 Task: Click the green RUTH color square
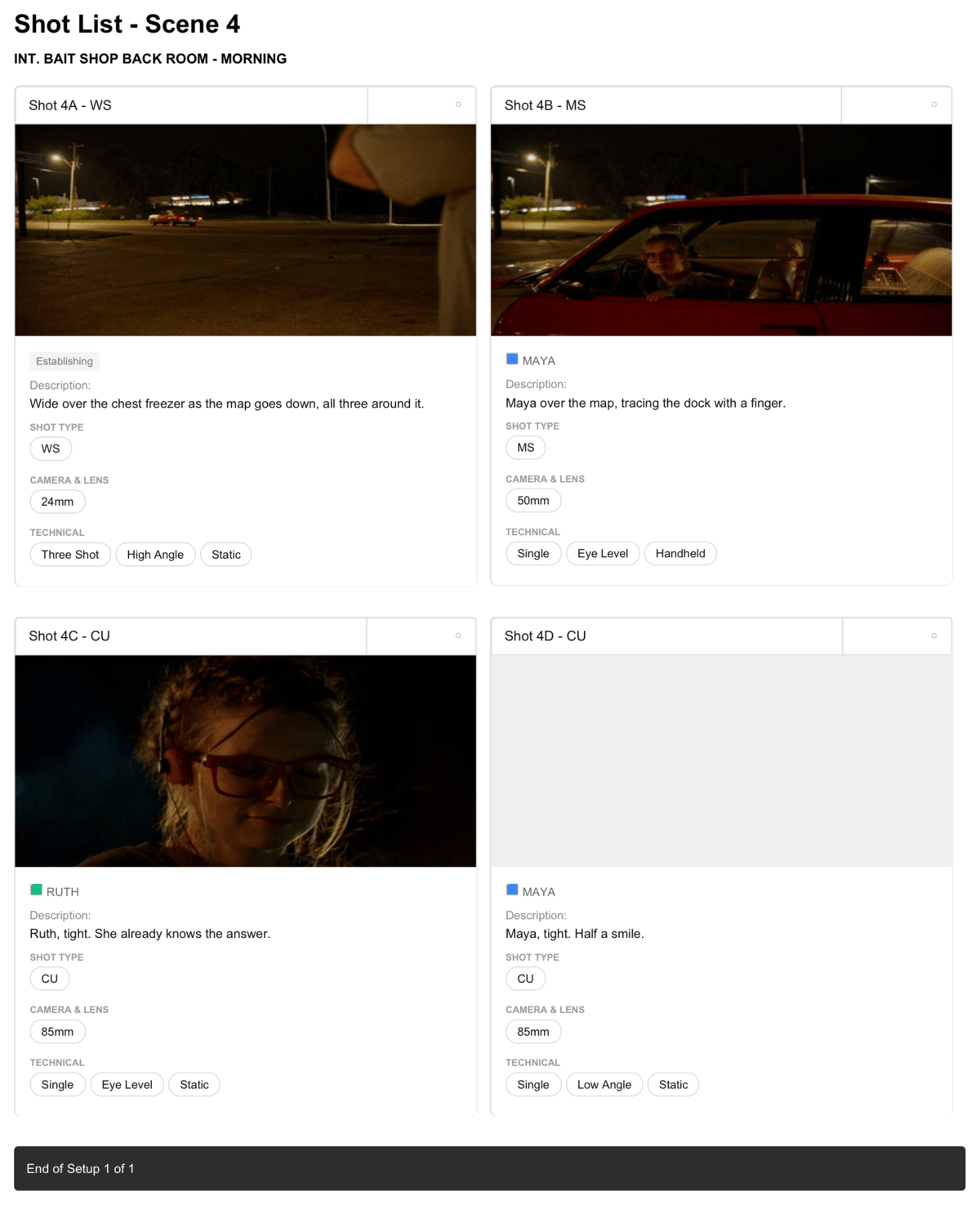pyautogui.click(x=36, y=890)
